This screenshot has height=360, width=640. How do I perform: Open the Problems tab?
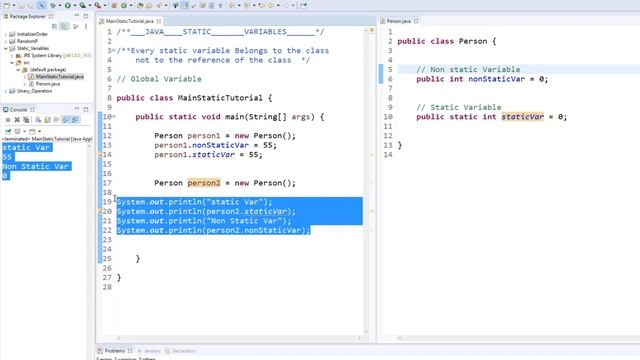coord(115,351)
